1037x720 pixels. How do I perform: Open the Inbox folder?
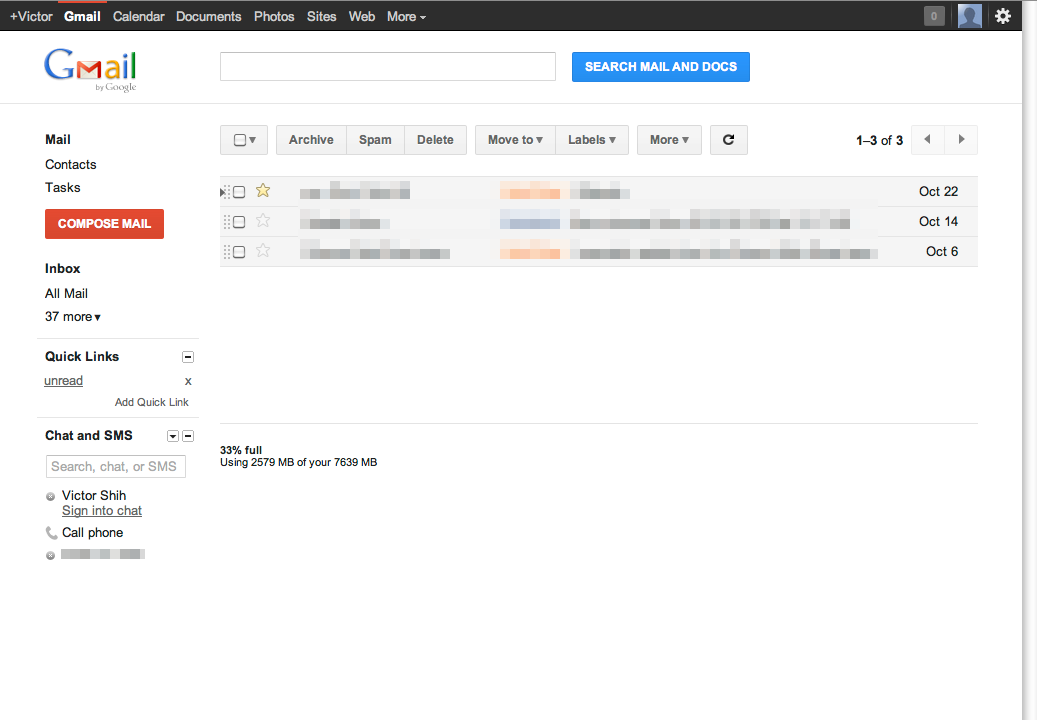click(63, 268)
